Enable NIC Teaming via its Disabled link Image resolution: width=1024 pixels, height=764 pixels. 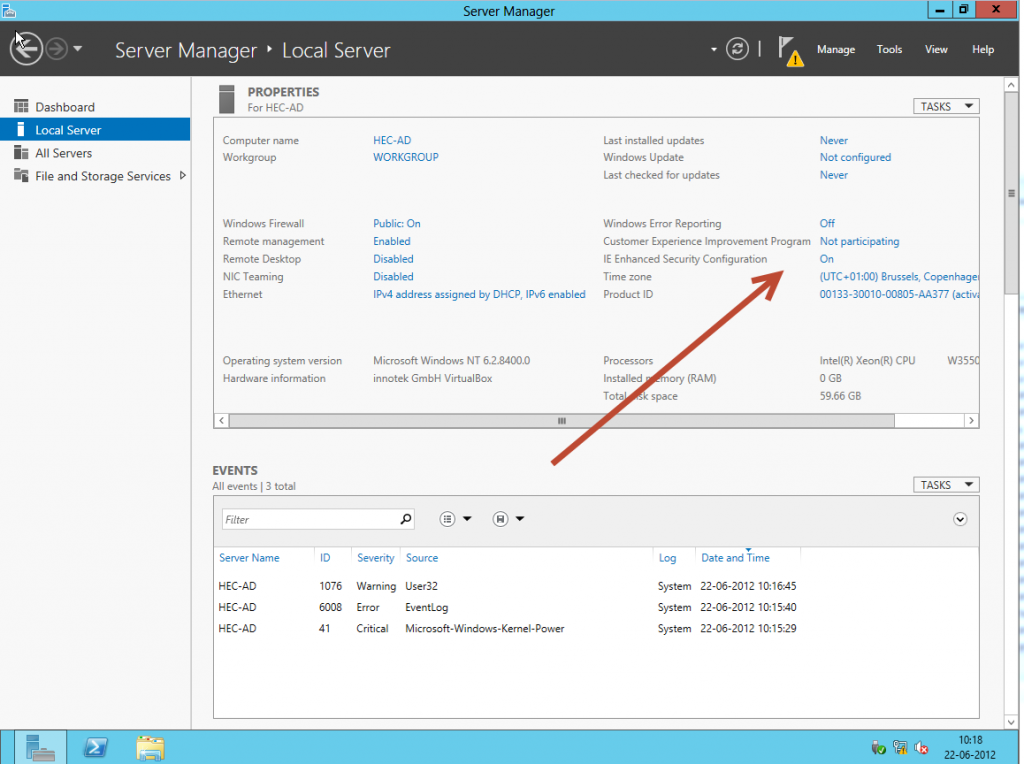click(x=393, y=276)
